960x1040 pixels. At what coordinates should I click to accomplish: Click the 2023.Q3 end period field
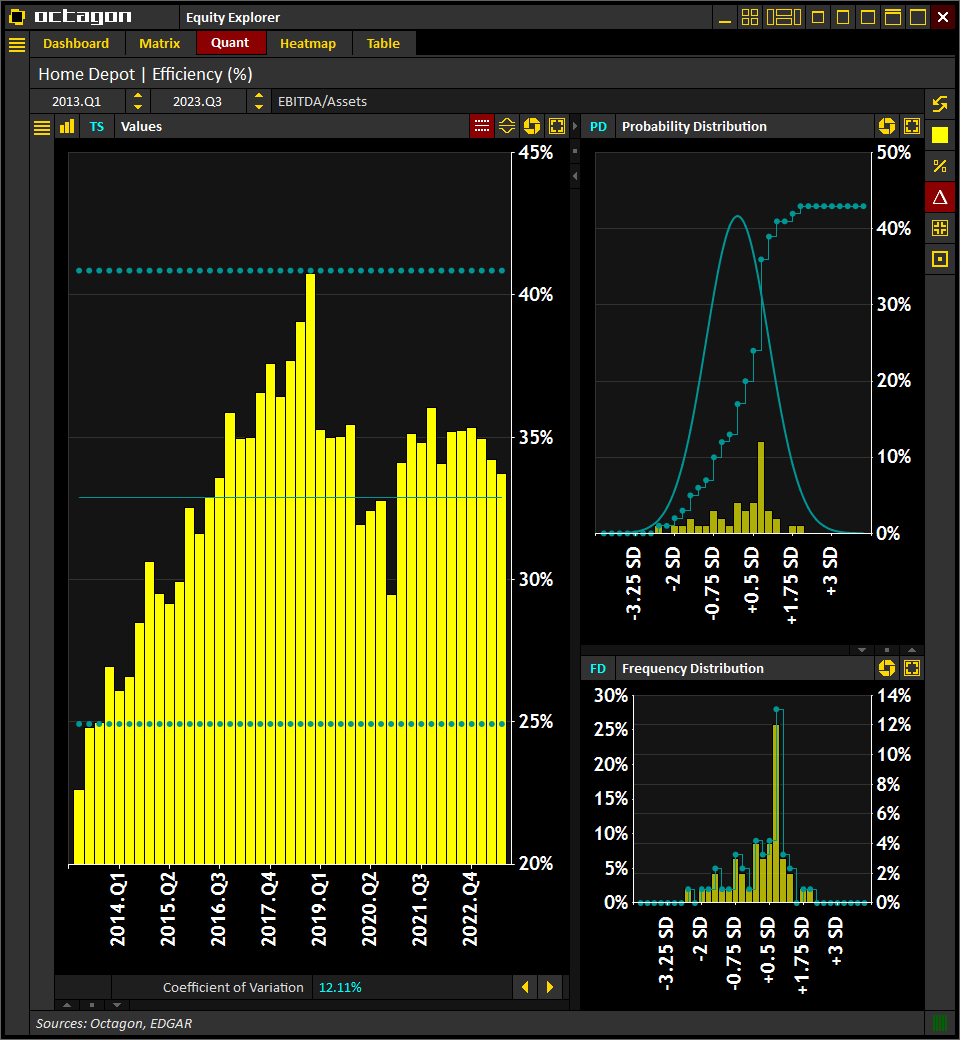198,101
